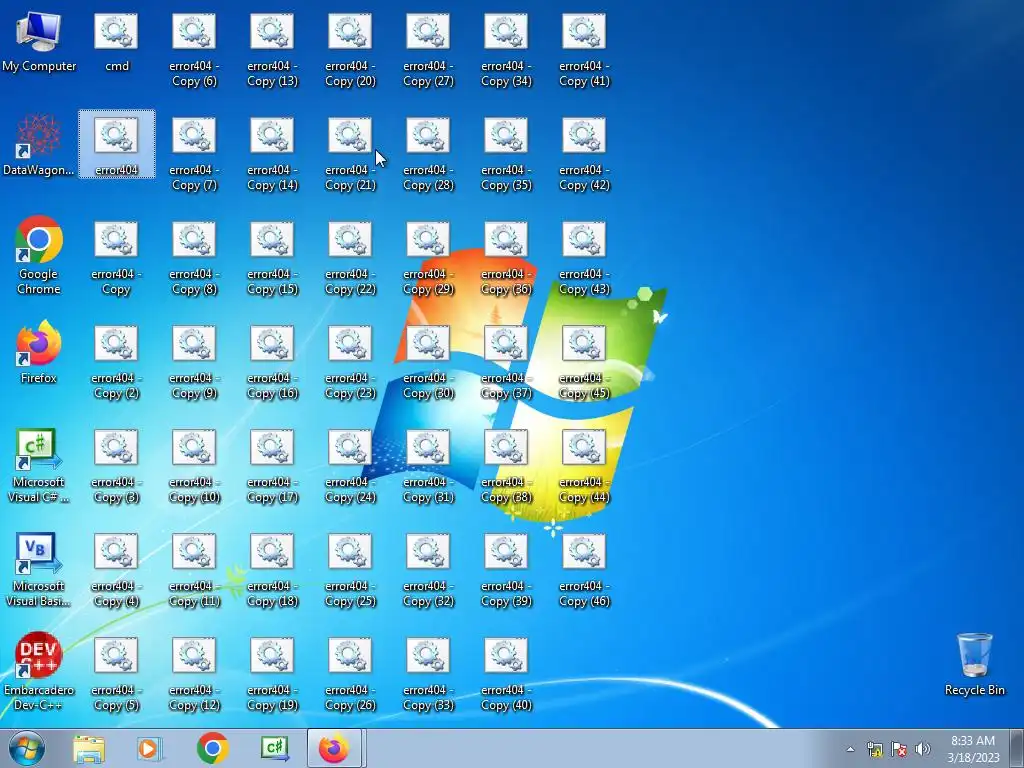Select the Microsoft Visual C# shortcut
The height and width of the screenshot is (768, 1024).
click(x=39, y=466)
